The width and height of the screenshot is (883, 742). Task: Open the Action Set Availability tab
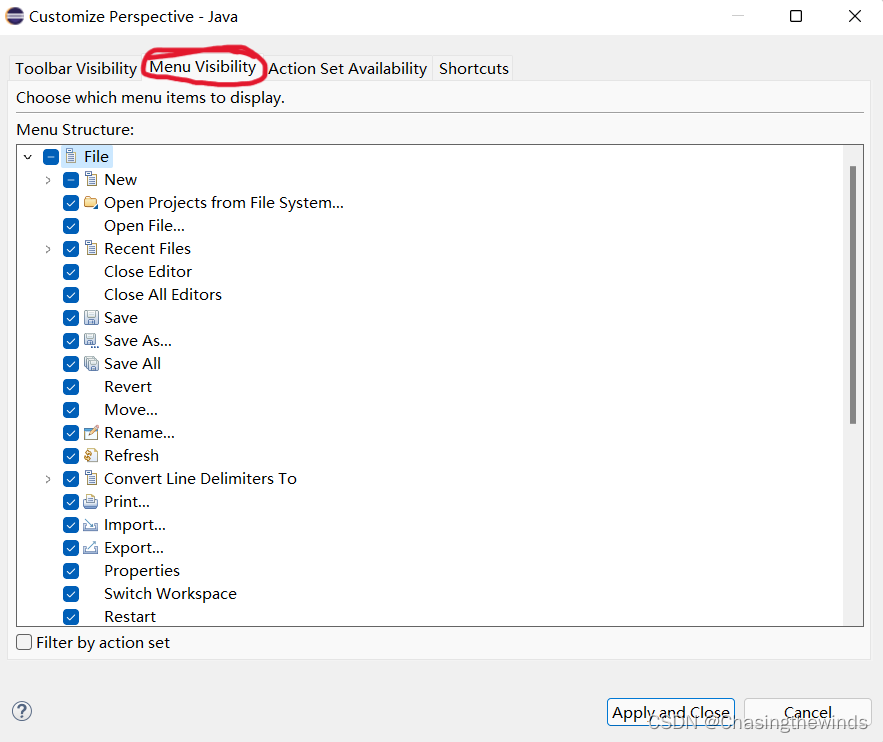click(x=347, y=68)
